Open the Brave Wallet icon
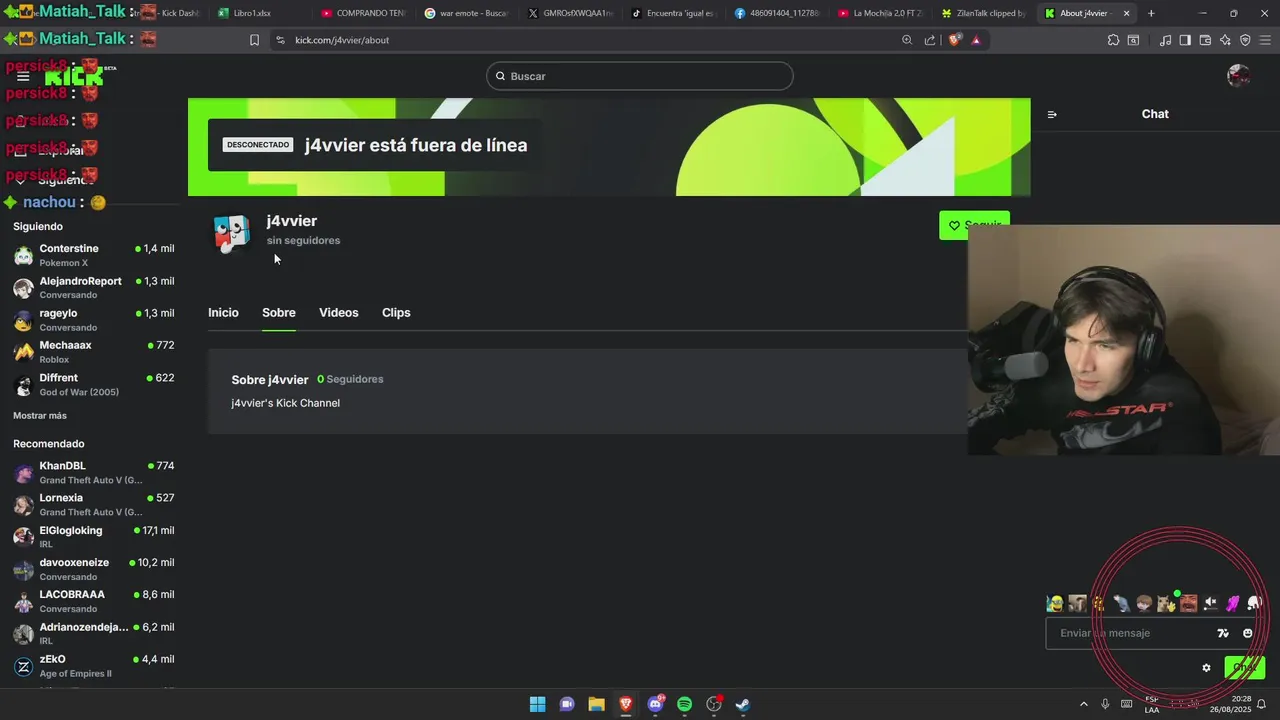Viewport: 1280px width, 720px height. point(1205,40)
